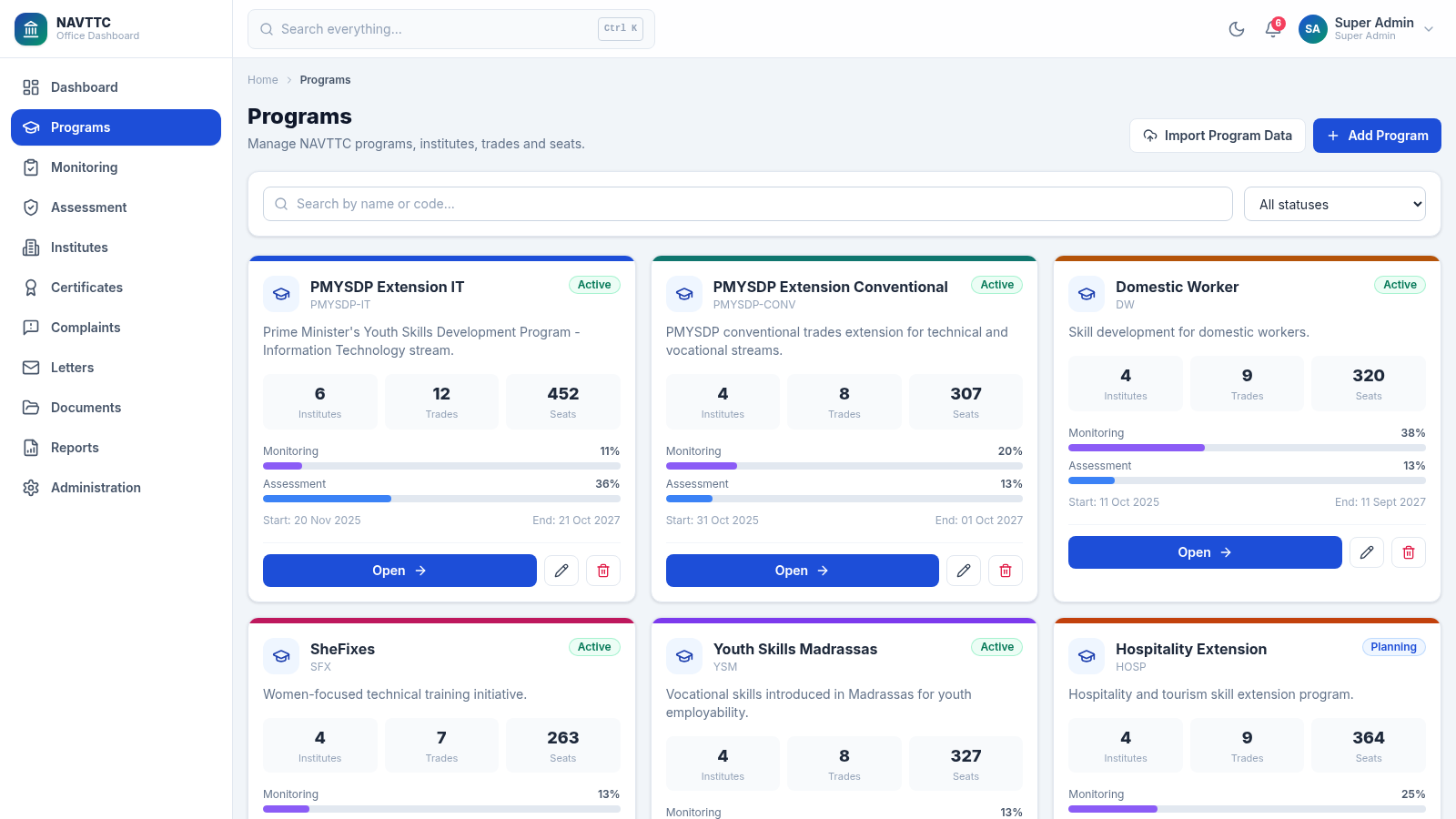Go to Dashboard in the sidebar

116,87
